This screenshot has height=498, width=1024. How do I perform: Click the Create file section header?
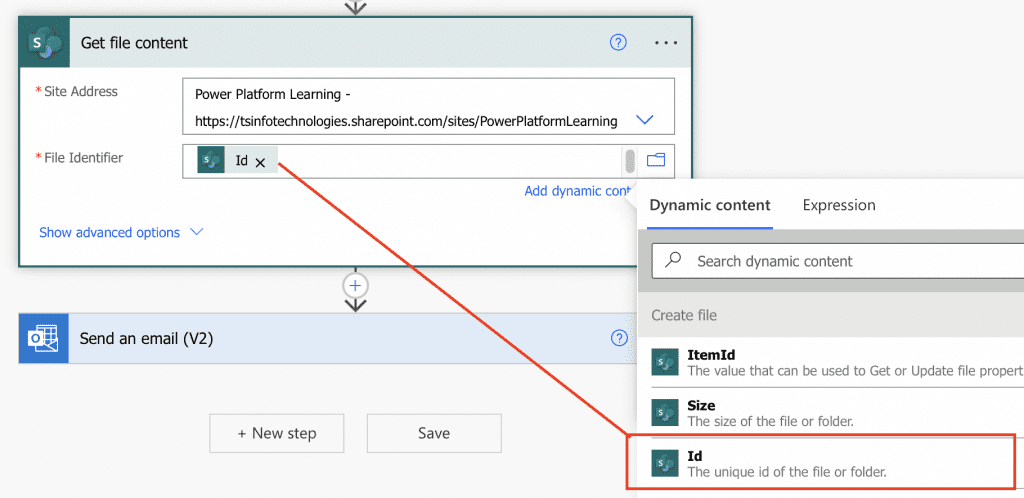(x=831, y=315)
